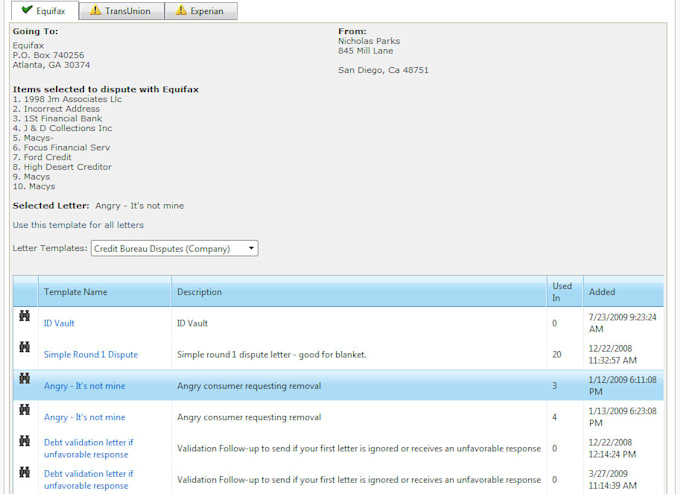Click dispute item 'Focus Financial Serv'

tap(67, 147)
